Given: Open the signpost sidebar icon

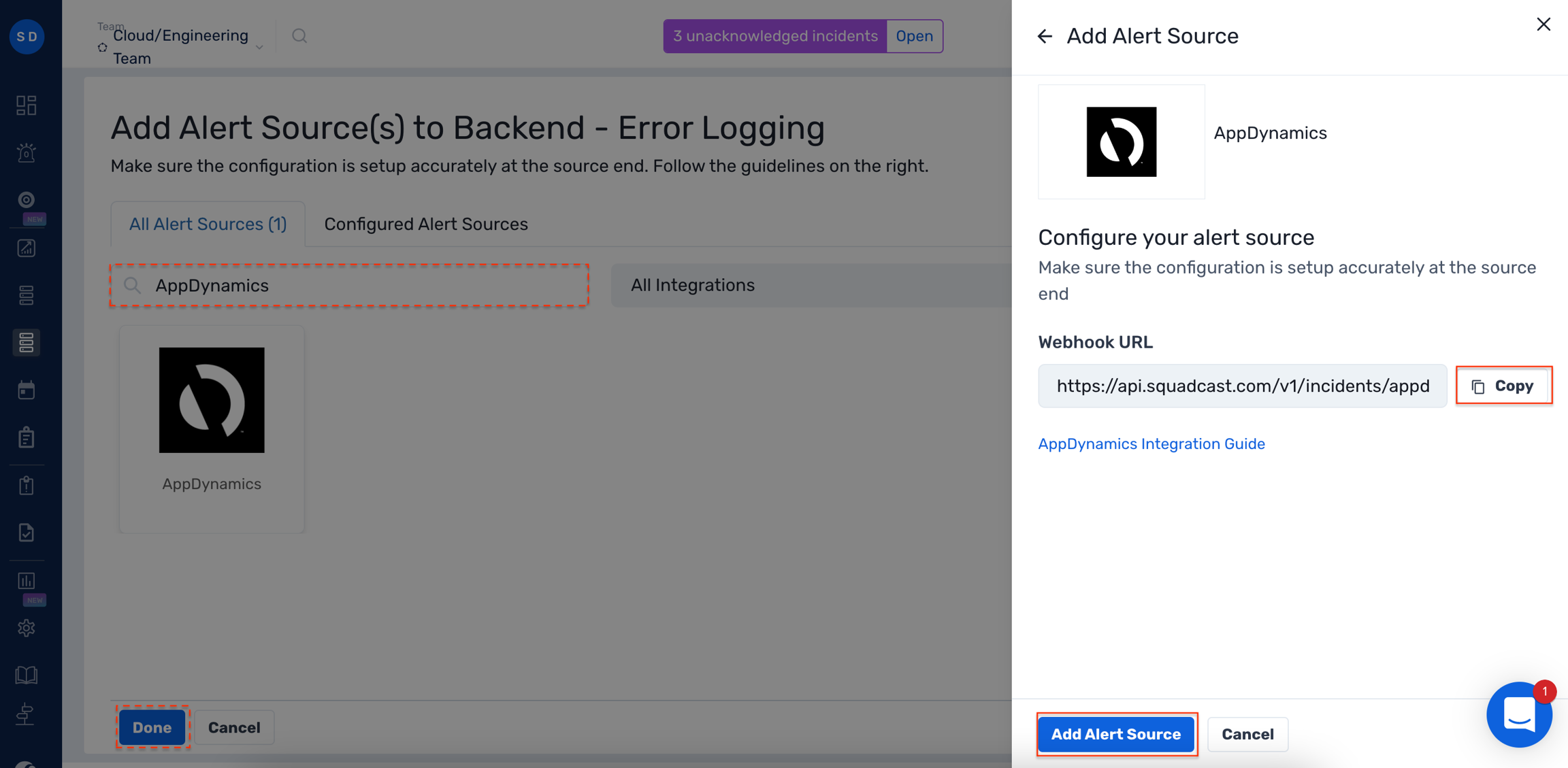Looking at the screenshot, I should (27, 714).
